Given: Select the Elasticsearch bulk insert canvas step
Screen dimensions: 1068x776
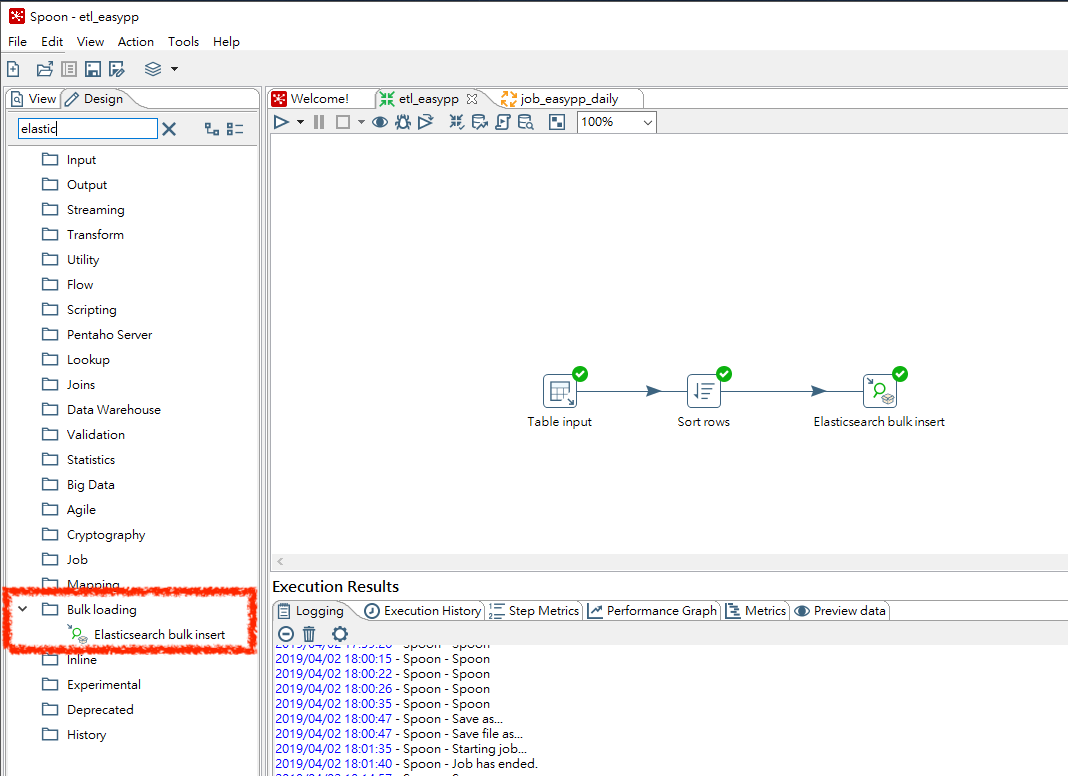Looking at the screenshot, I should (x=879, y=391).
